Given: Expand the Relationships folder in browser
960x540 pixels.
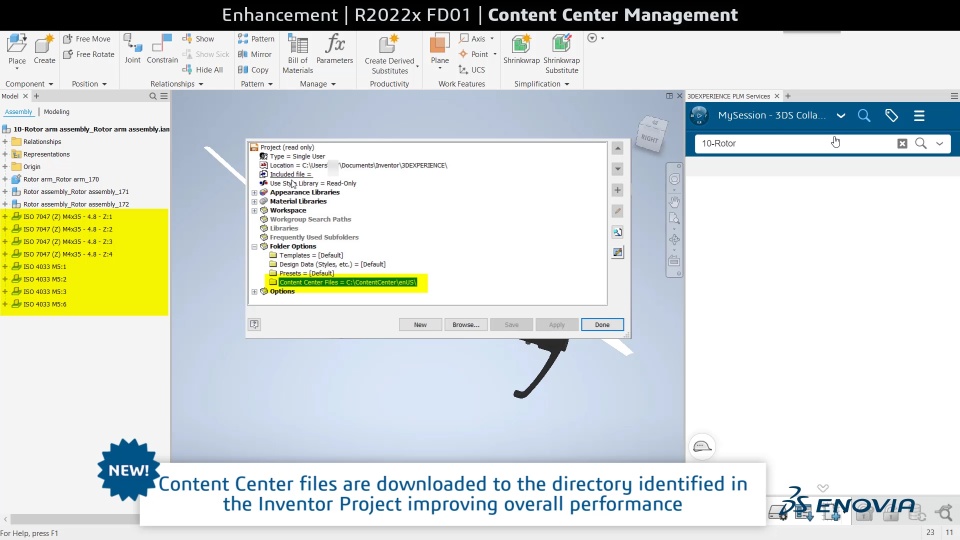Looking at the screenshot, I should [5, 141].
